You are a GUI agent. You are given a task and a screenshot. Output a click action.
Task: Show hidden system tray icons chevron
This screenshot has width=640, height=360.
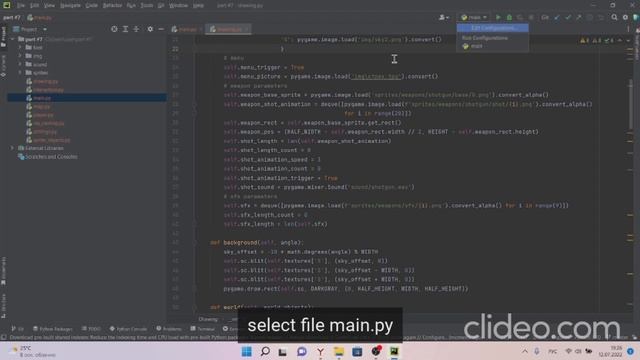pos(525,351)
